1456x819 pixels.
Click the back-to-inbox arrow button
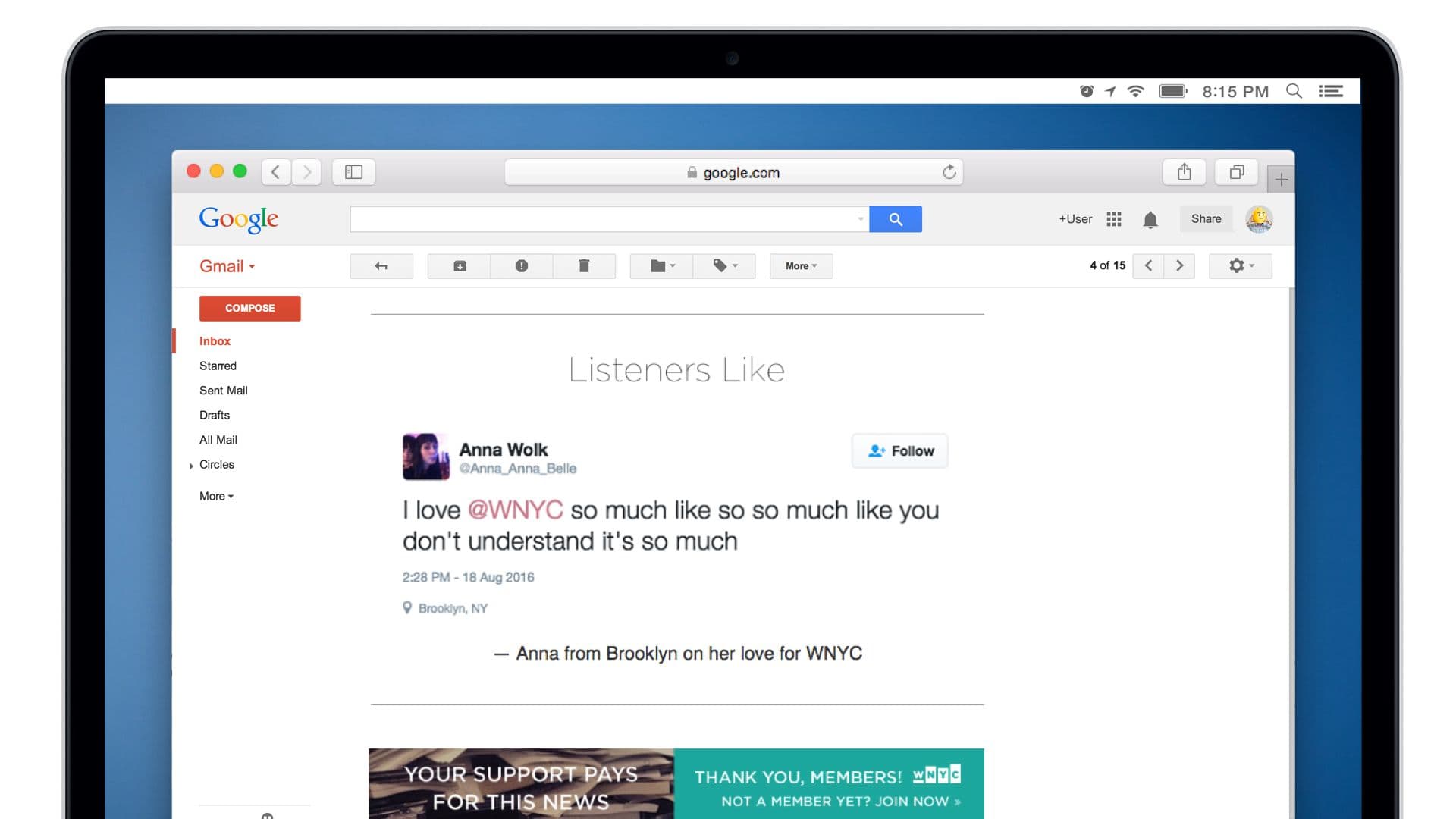coord(381,266)
